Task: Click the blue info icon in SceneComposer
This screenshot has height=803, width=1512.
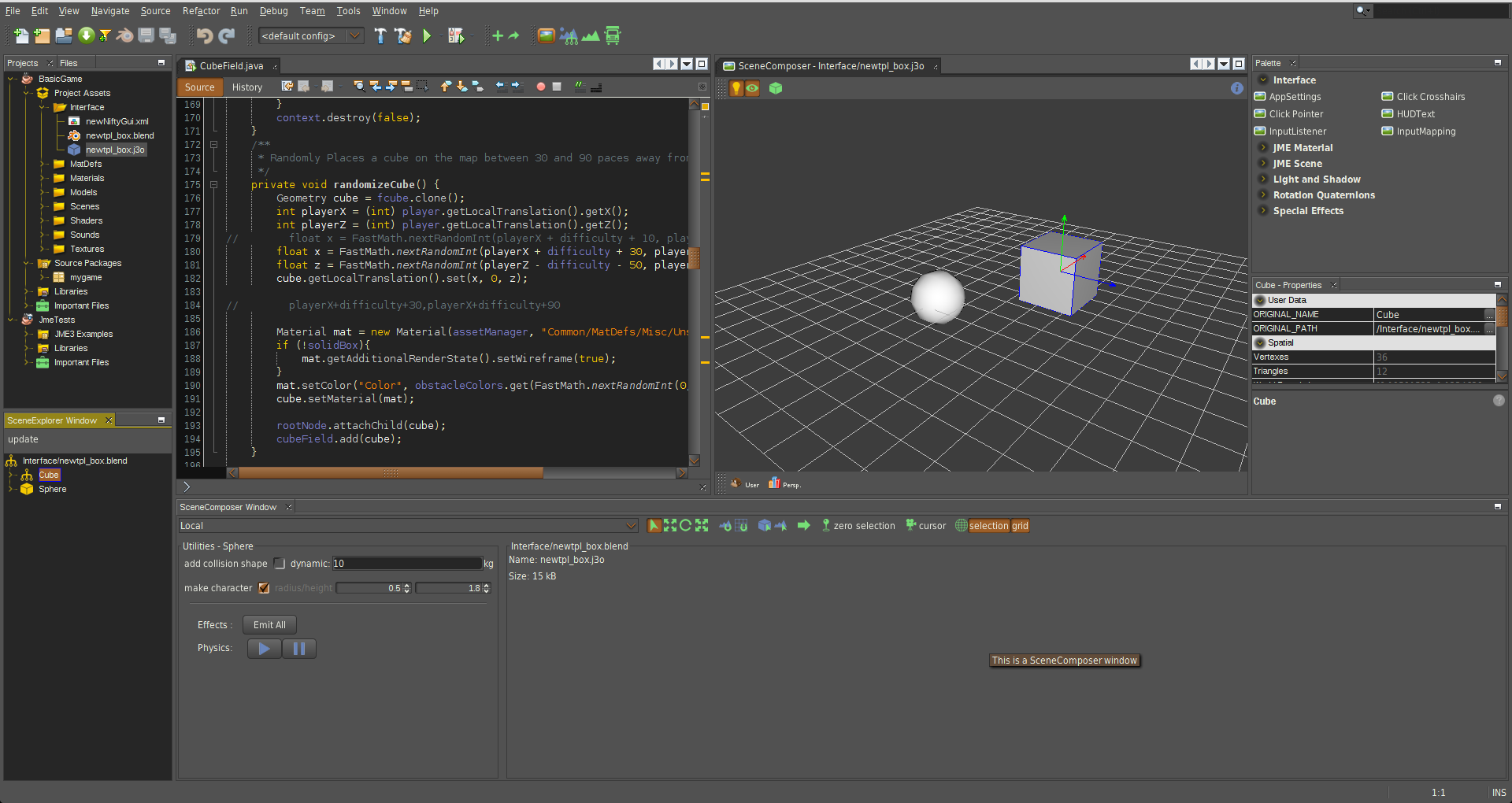Action: 1237,88
